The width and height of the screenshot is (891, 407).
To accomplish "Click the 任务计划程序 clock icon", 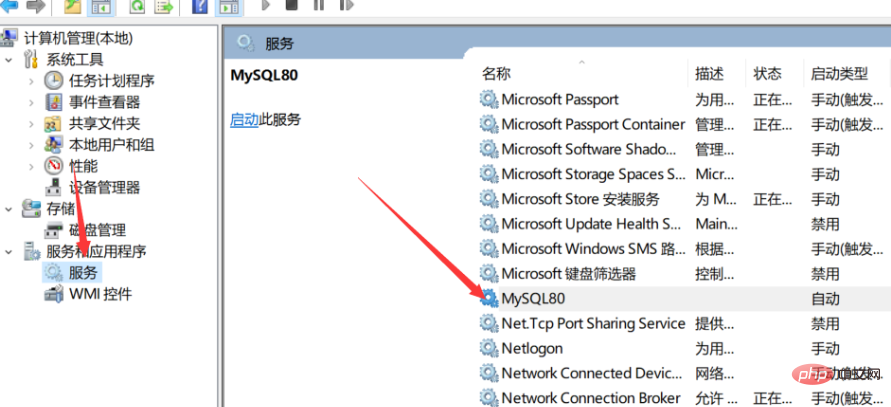I will point(53,81).
